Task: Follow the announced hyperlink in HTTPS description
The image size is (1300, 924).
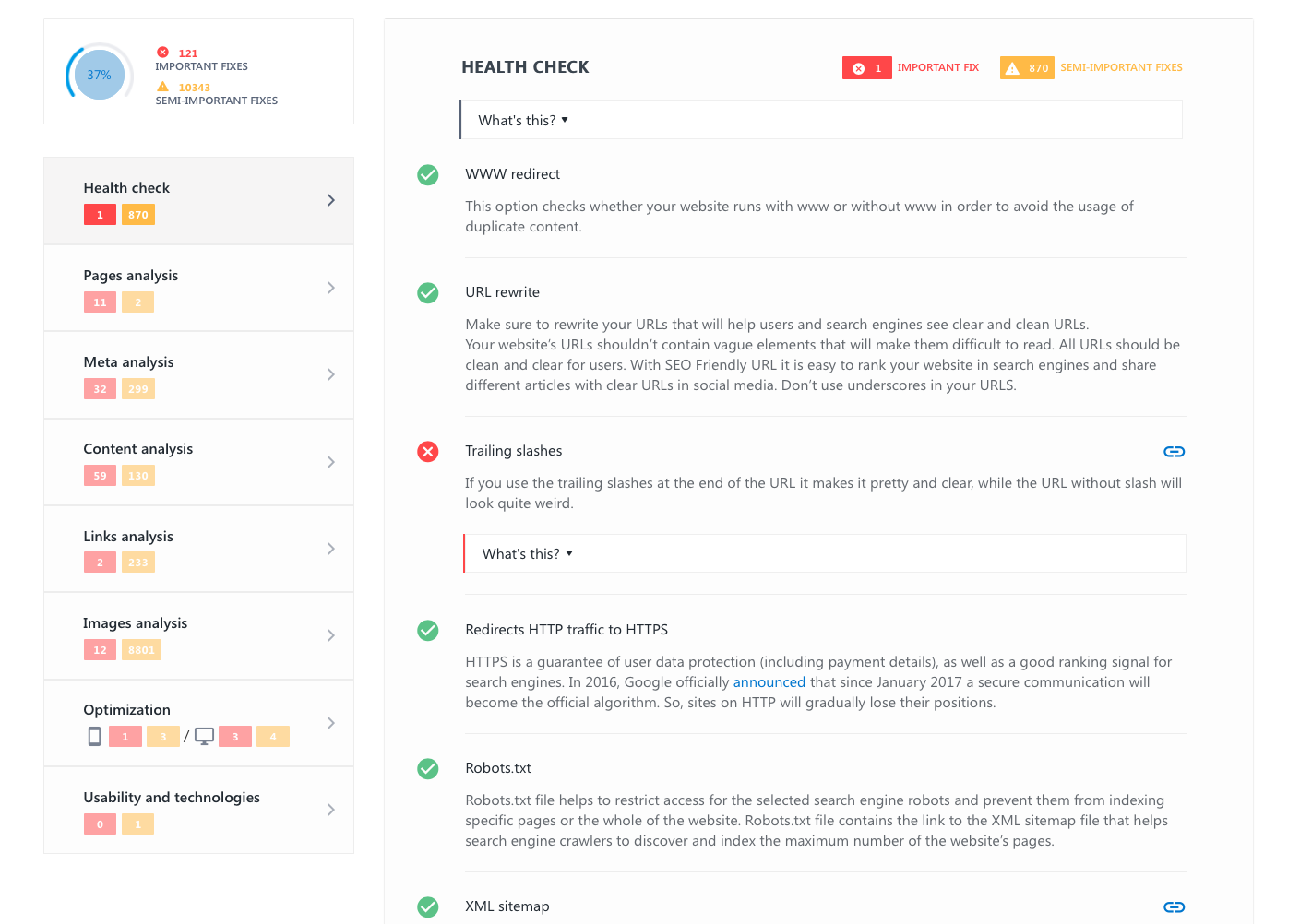Action: (x=769, y=682)
